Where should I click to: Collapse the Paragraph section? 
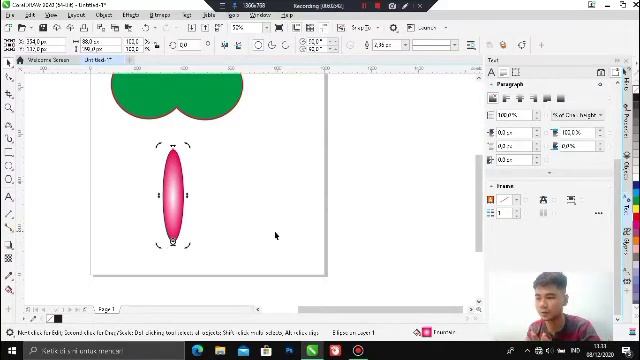click(491, 84)
